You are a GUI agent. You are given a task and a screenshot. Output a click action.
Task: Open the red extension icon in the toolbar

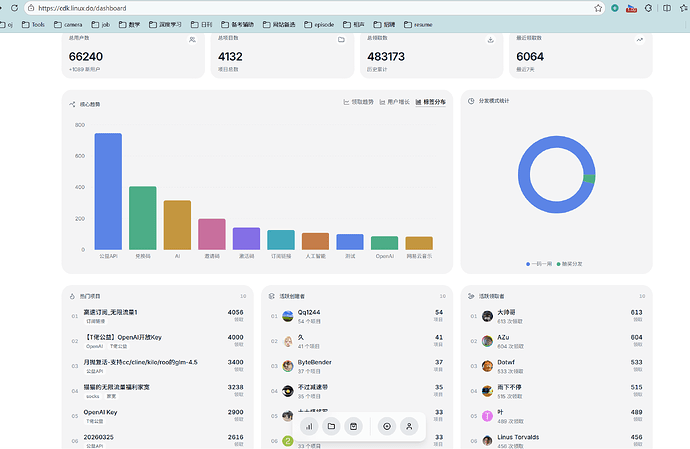(x=631, y=8)
